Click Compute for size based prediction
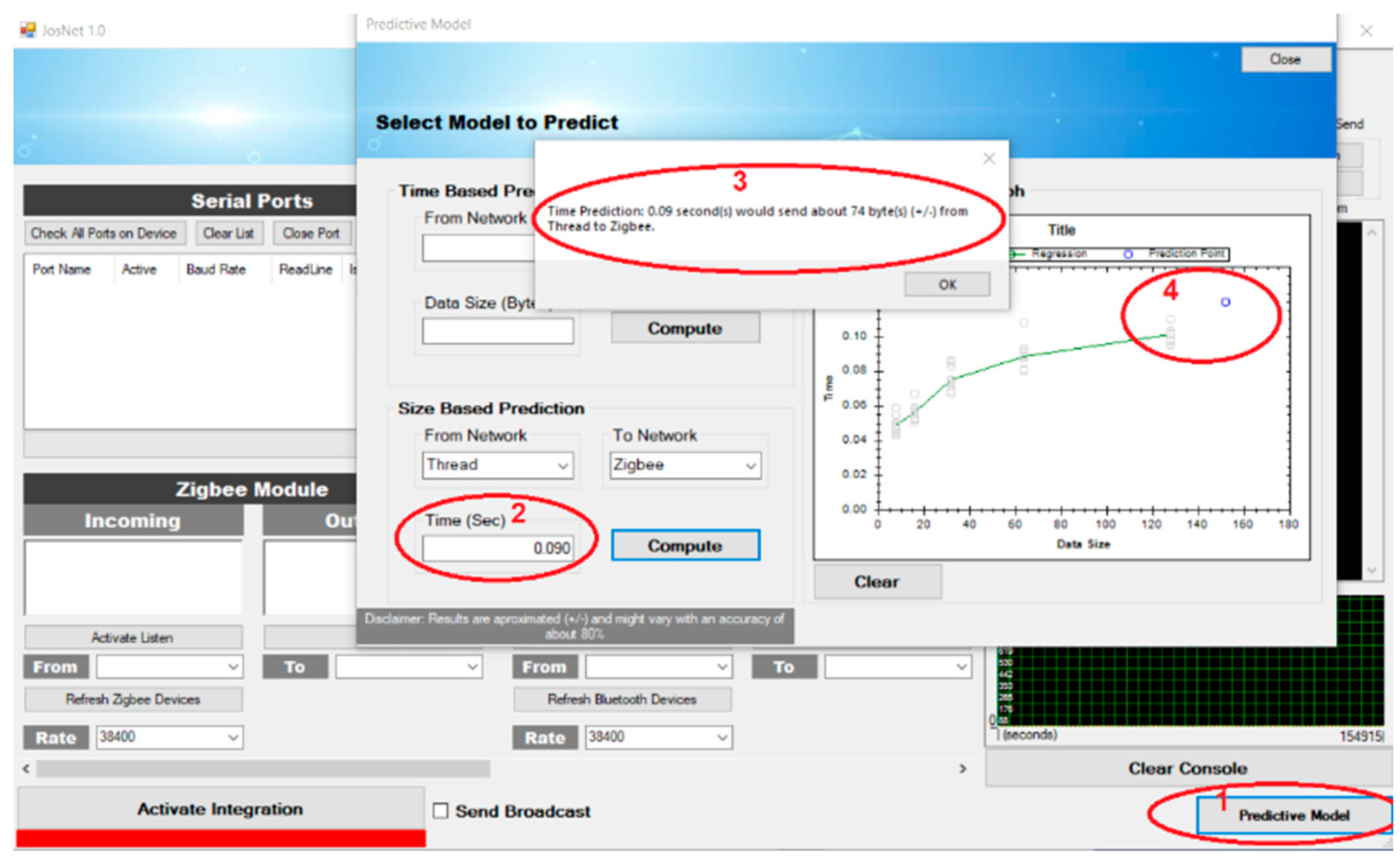1400x861 pixels. pos(685,545)
